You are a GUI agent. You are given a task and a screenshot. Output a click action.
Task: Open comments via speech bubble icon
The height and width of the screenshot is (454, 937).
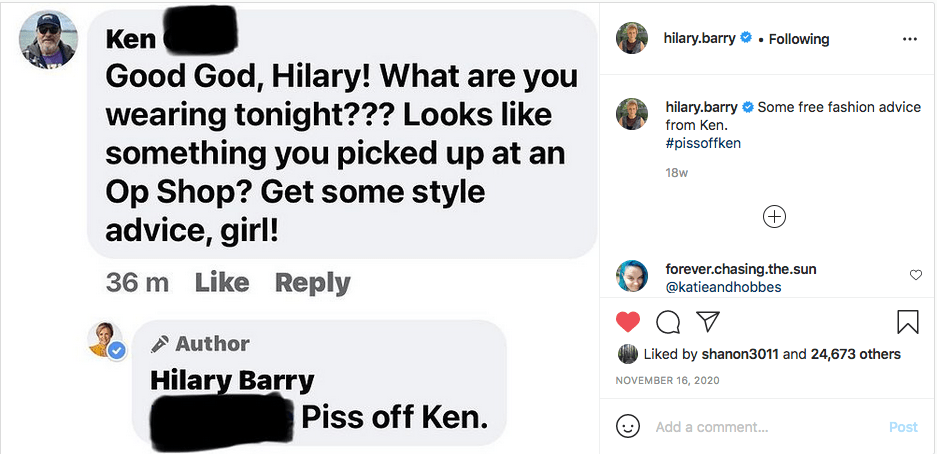[667, 322]
